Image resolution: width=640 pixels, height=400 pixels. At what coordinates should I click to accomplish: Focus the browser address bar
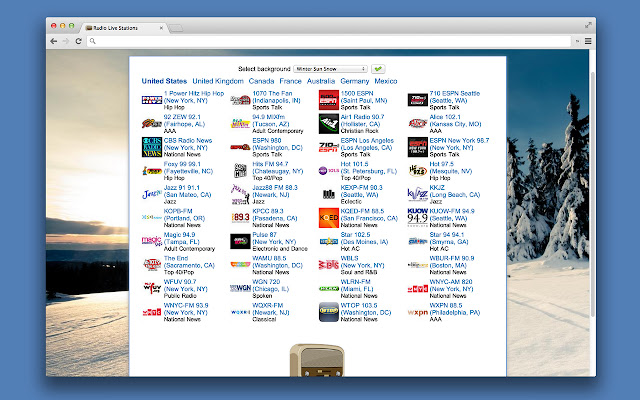[x=329, y=41]
